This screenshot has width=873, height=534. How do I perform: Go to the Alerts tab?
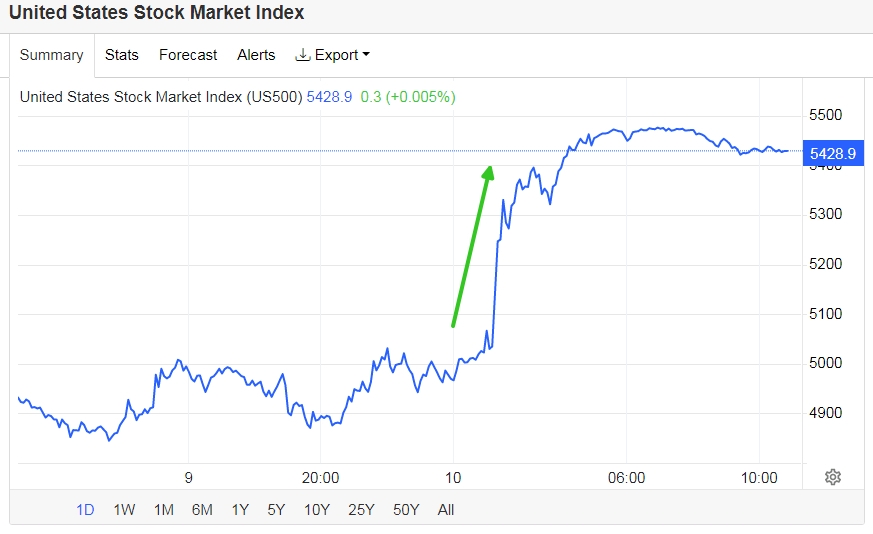click(x=256, y=55)
